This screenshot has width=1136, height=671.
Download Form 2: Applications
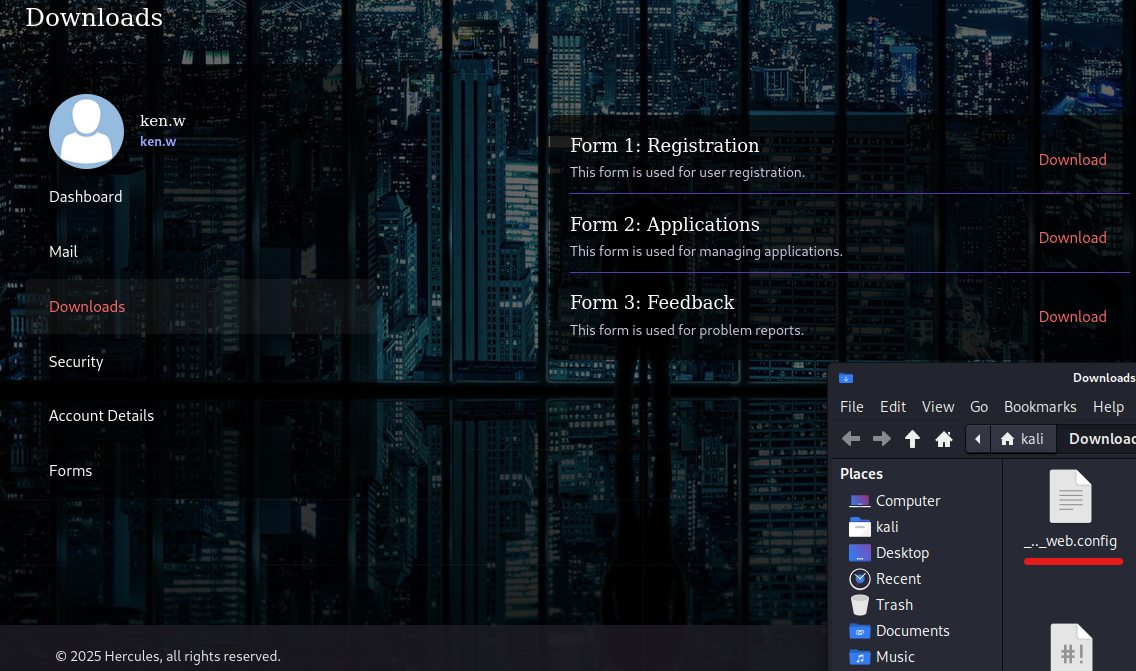pyautogui.click(x=1072, y=238)
